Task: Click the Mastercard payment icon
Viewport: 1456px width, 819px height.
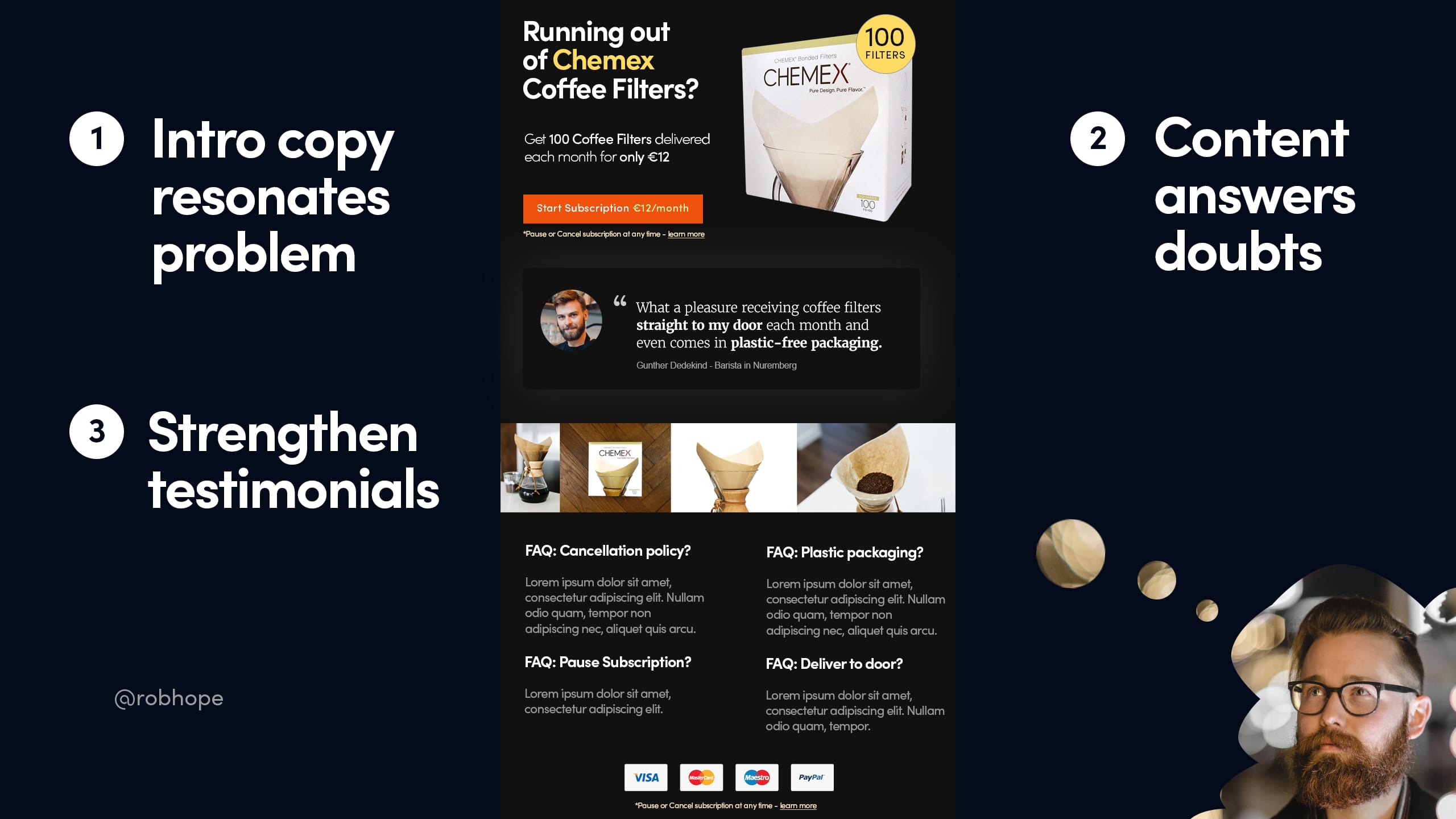Action: pos(701,777)
